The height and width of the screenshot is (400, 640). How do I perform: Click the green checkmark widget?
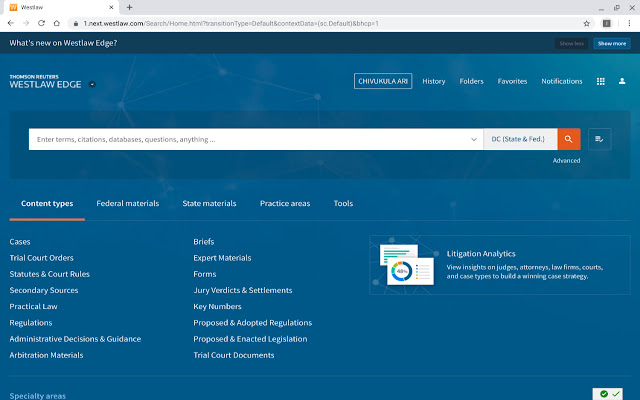click(614, 394)
